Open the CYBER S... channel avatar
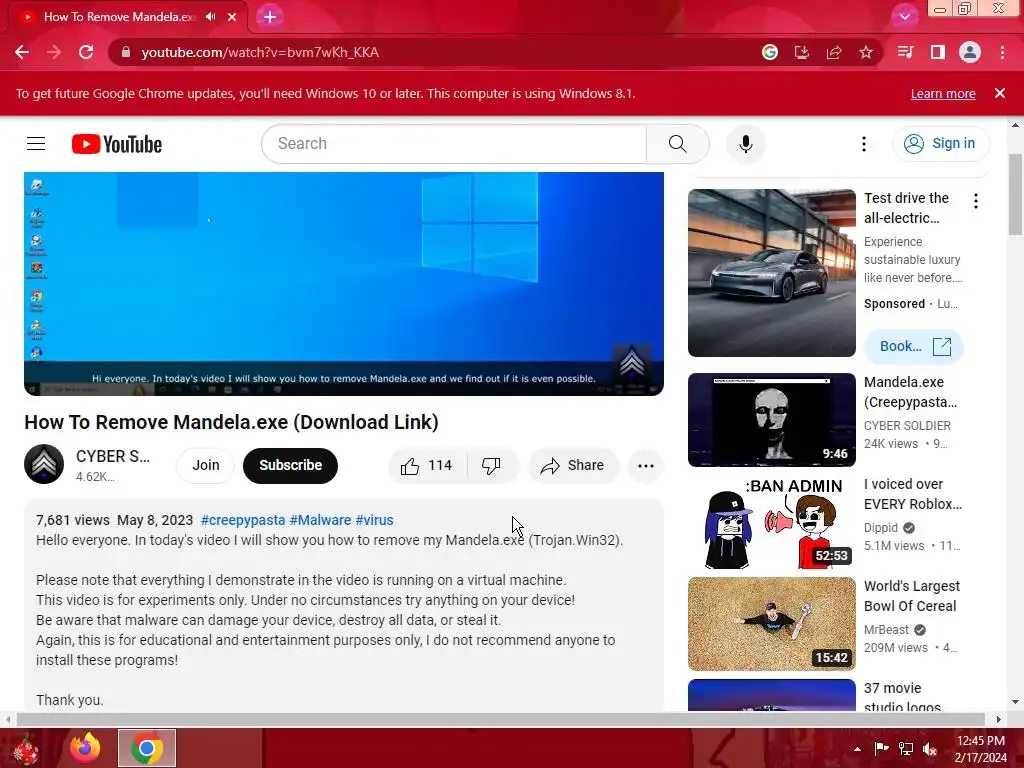This screenshot has width=1024, height=768. tap(44, 464)
